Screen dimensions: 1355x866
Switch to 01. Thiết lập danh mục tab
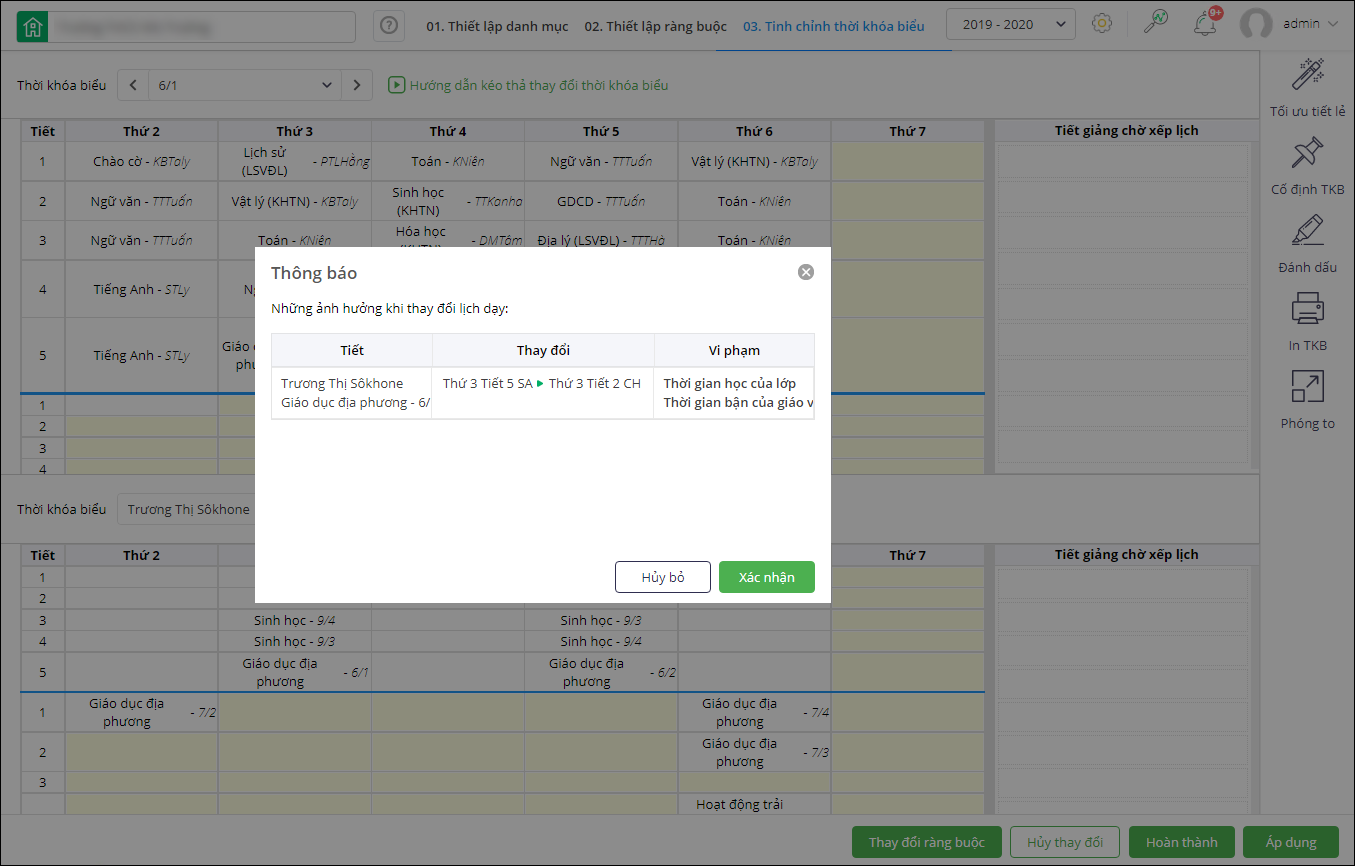point(499,26)
